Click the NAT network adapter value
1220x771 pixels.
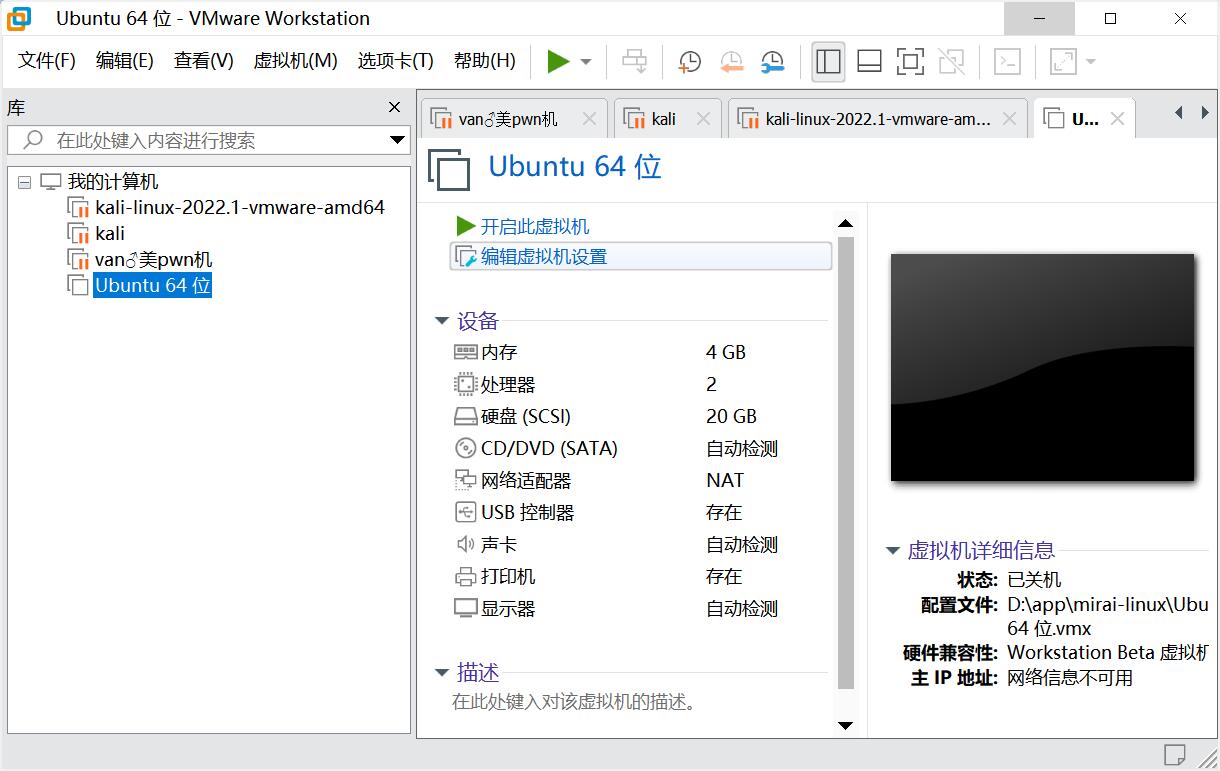point(725,480)
